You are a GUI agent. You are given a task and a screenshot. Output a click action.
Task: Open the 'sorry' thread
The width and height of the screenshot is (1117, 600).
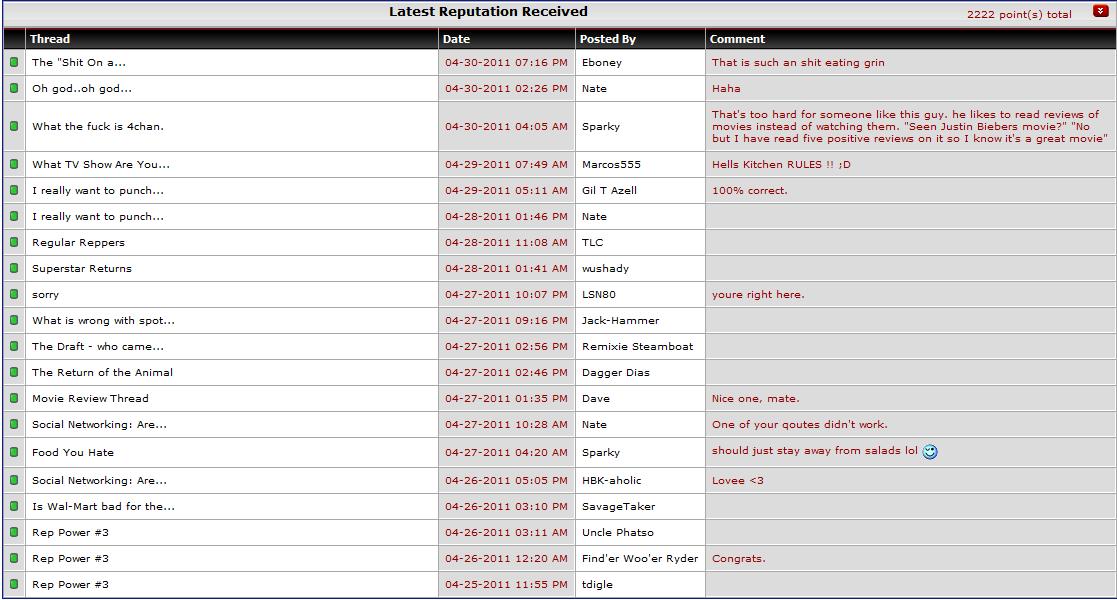(x=46, y=294)
